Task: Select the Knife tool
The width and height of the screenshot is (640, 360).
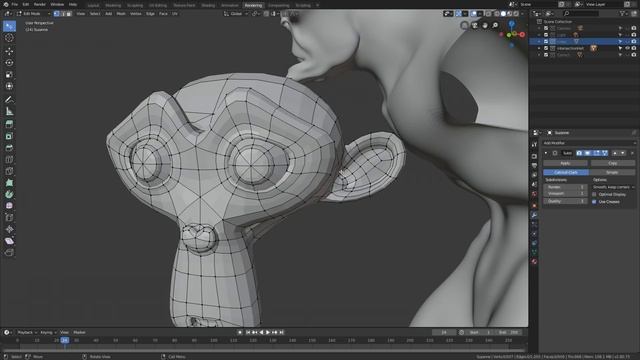Action: (x=9, y=171)
